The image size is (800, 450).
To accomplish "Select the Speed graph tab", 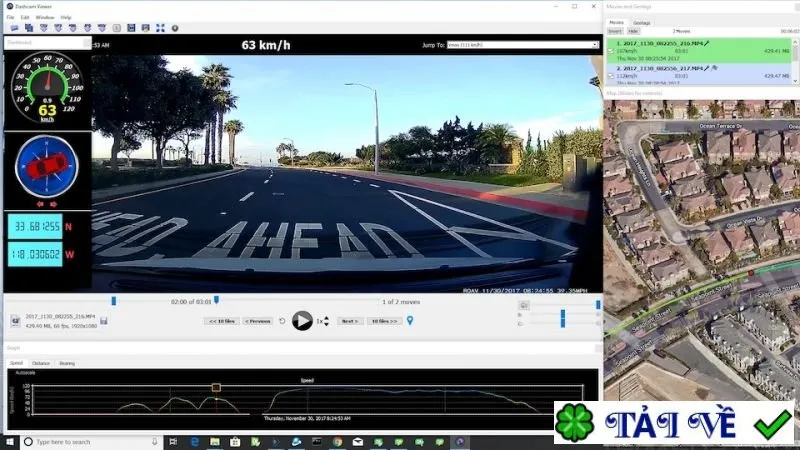I will click(16, 363).
